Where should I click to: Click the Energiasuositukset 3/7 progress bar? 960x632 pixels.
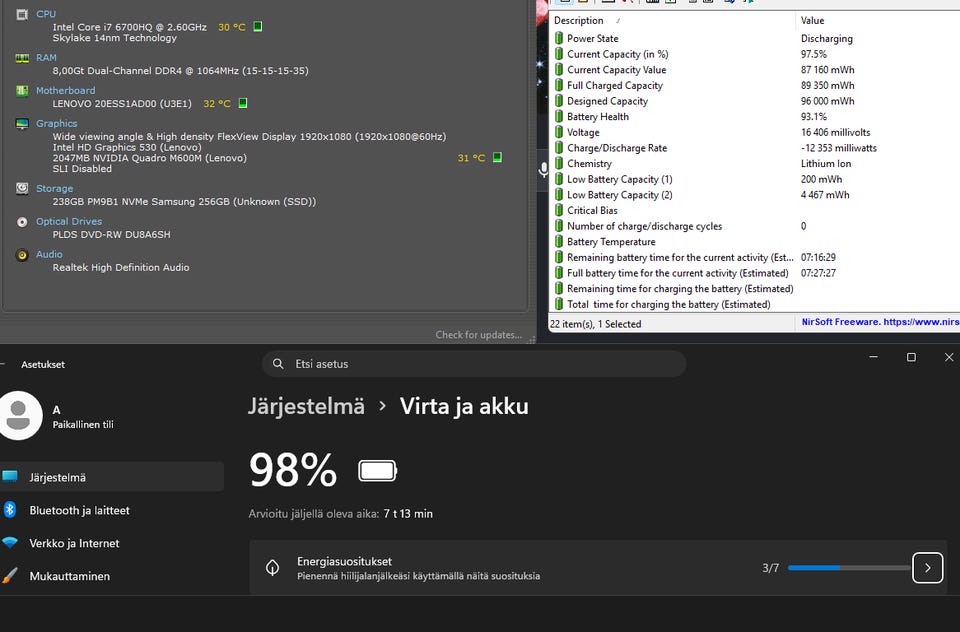point(849,568)
